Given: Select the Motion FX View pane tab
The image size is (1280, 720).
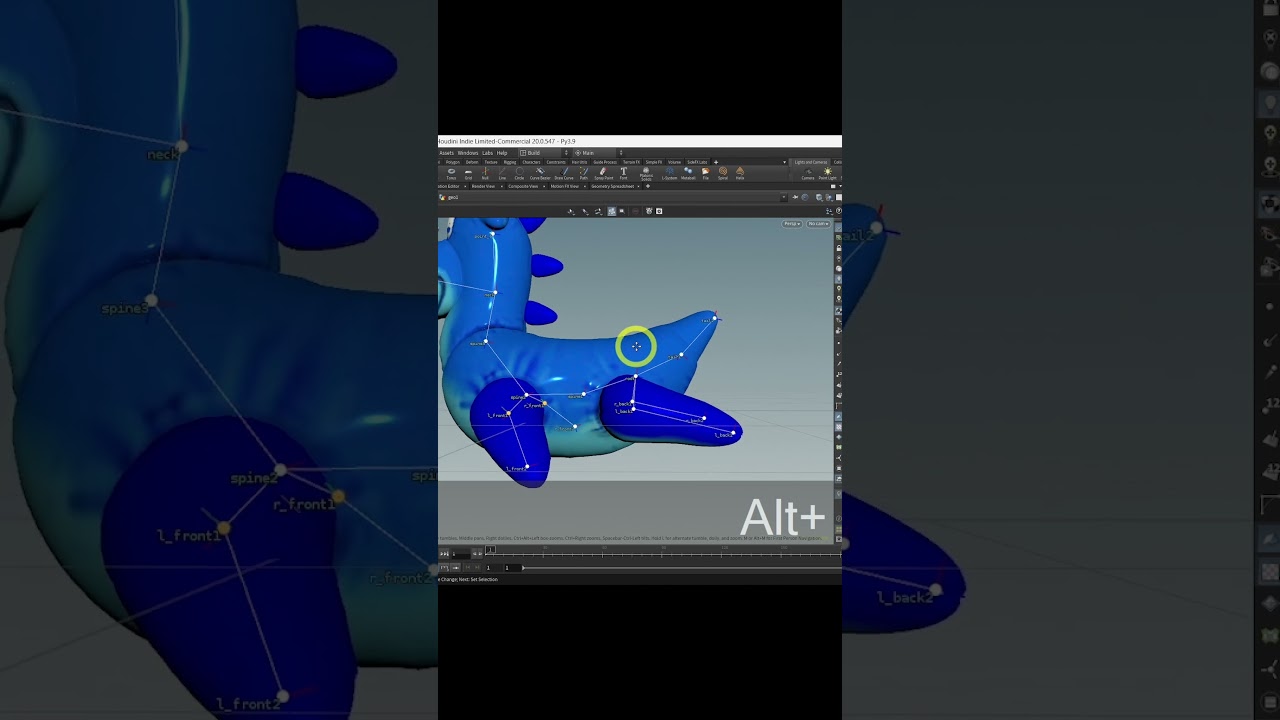Looking at the screenshot, I should [565, 186].
